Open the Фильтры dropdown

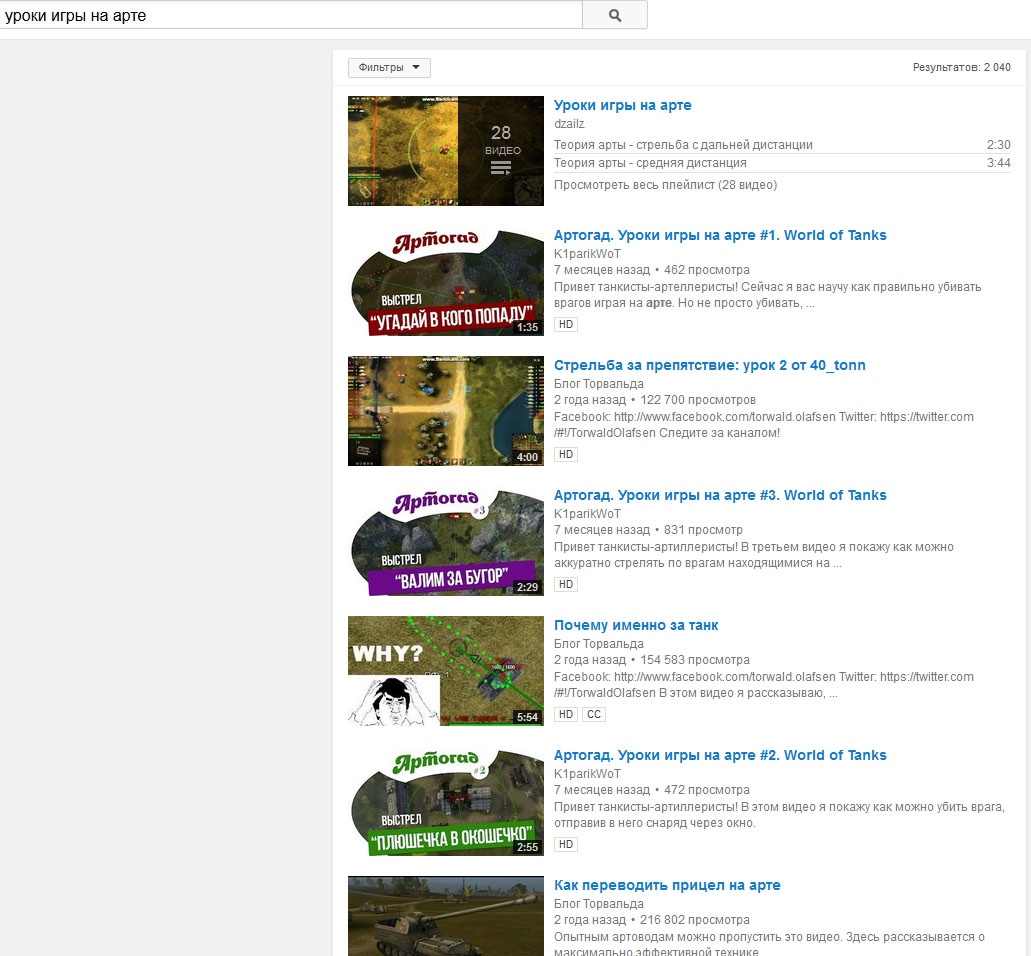(389, 68)
